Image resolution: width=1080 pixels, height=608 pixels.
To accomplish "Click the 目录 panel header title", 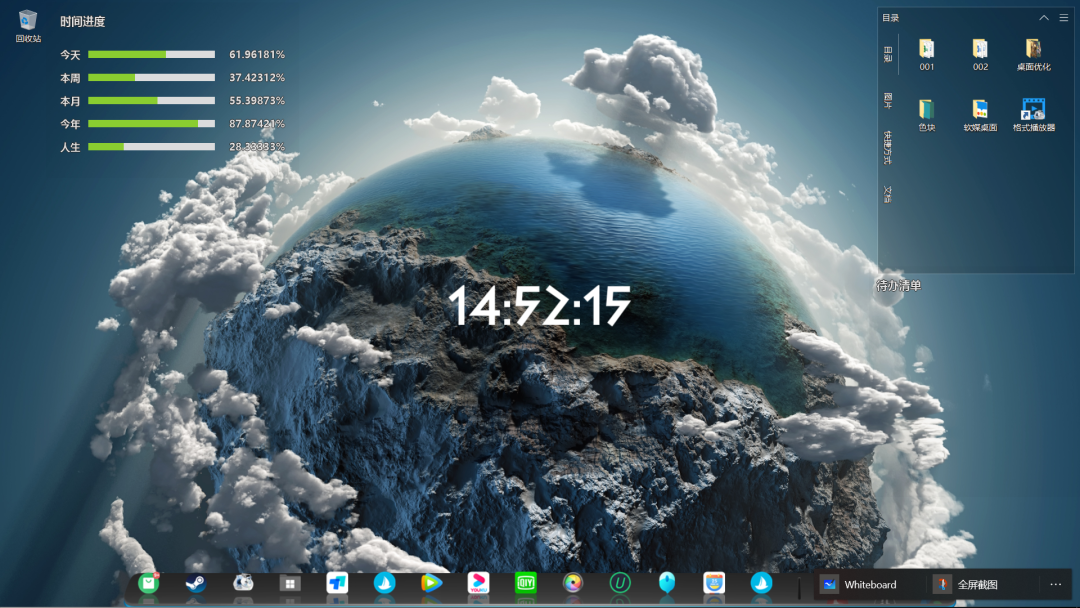I will click(891, 18).
